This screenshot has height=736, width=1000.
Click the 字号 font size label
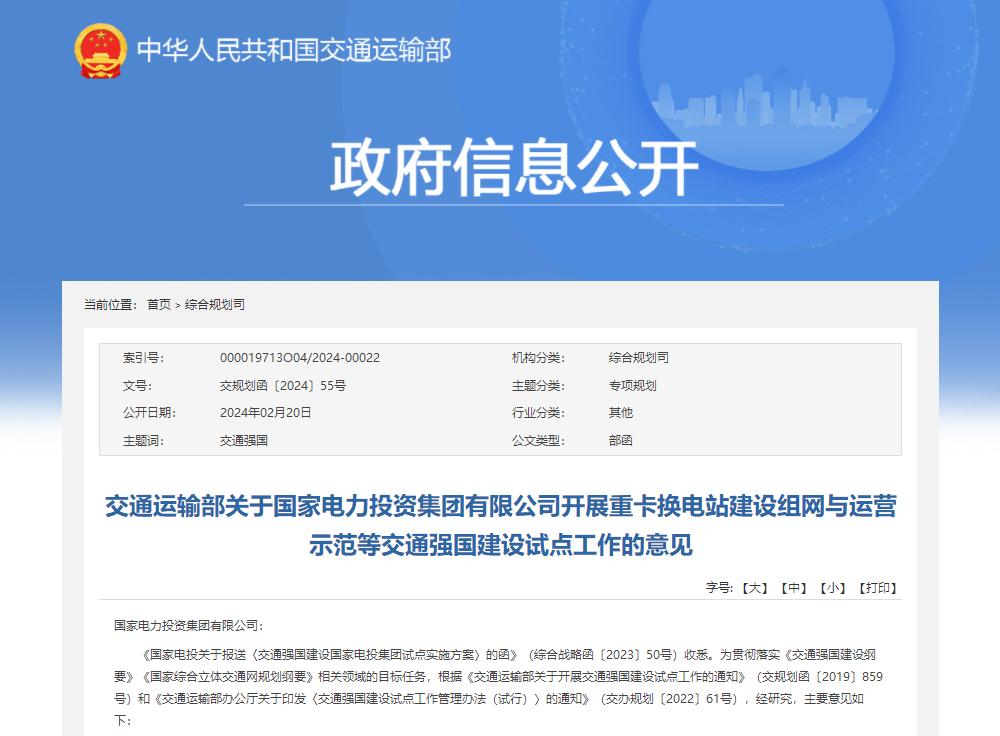[x=719, y=587]
